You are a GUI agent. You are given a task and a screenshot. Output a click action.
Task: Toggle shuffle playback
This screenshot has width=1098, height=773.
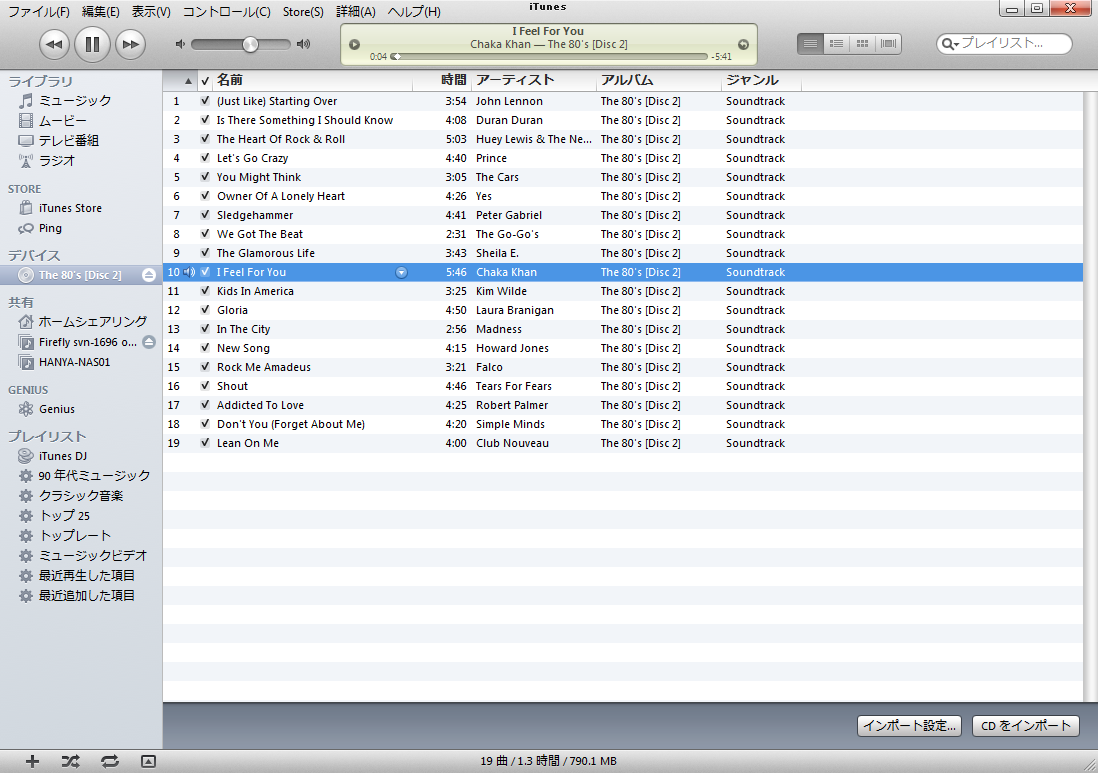coord(70,761)
